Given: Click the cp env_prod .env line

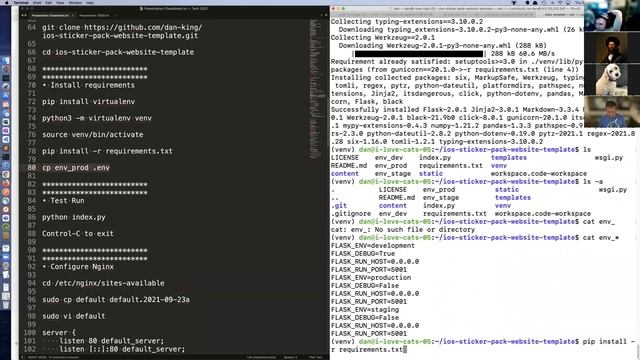Looking at the screenshot, I should pyautogui.click(x=76, y=168).
